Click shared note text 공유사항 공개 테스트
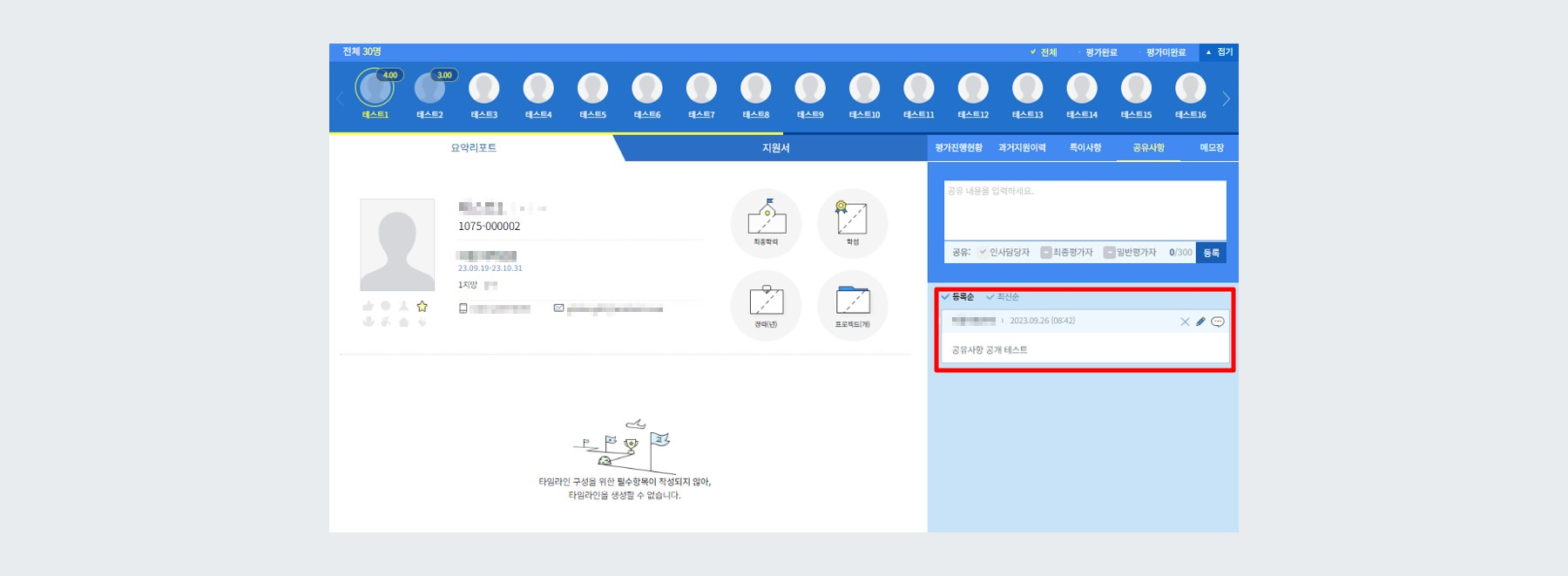Screen dimensions: 1568x576 (x=990, y=349)
